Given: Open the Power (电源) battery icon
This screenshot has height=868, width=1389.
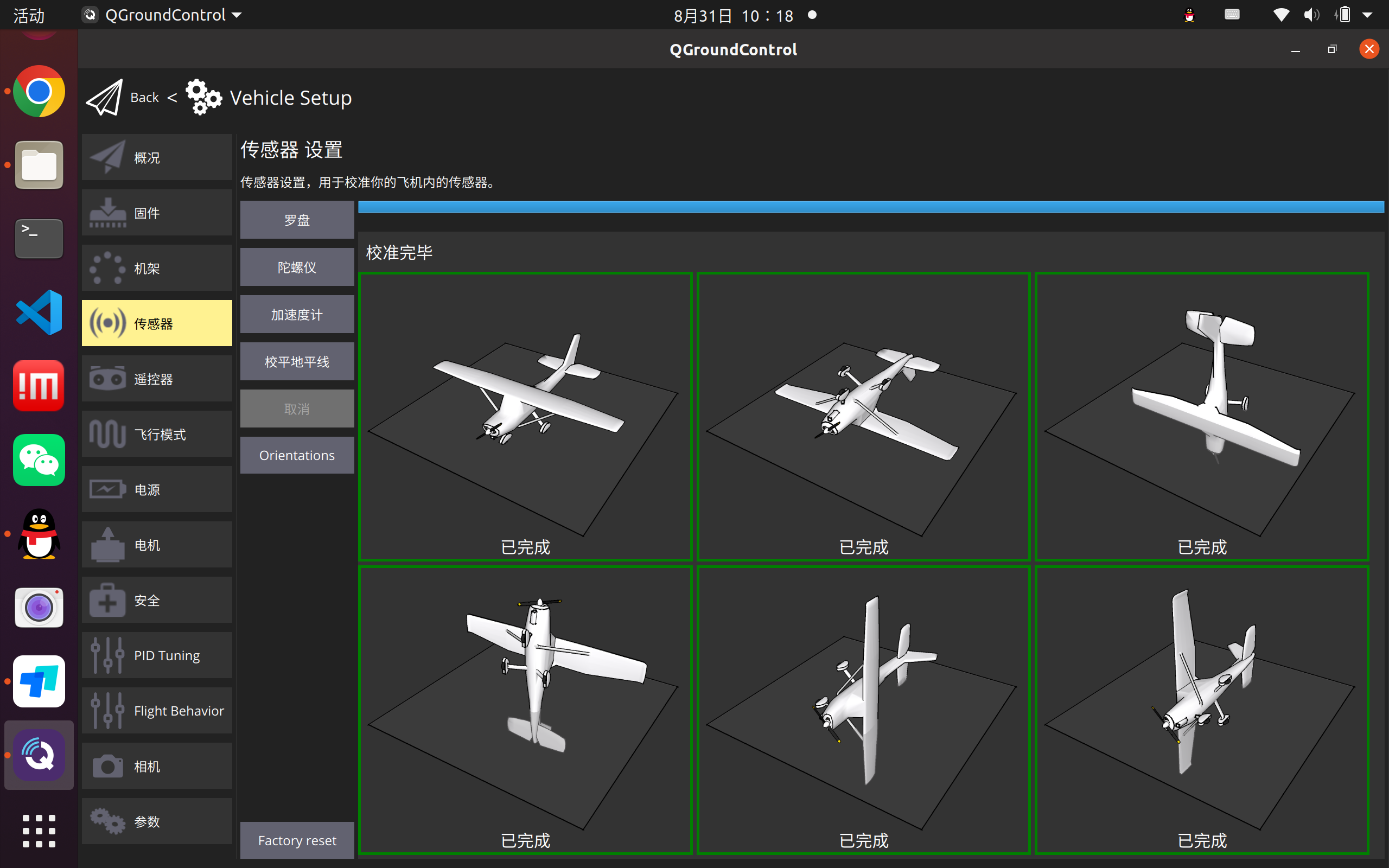Looking at the screenshot, I should coord(107,490).
